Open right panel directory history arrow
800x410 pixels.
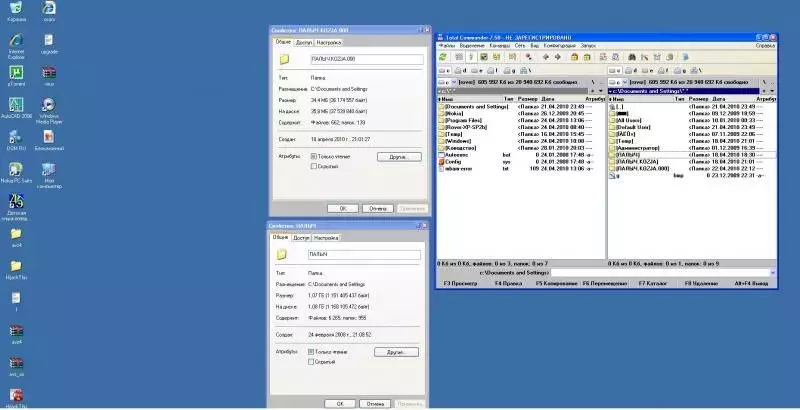tap(772, 91)
